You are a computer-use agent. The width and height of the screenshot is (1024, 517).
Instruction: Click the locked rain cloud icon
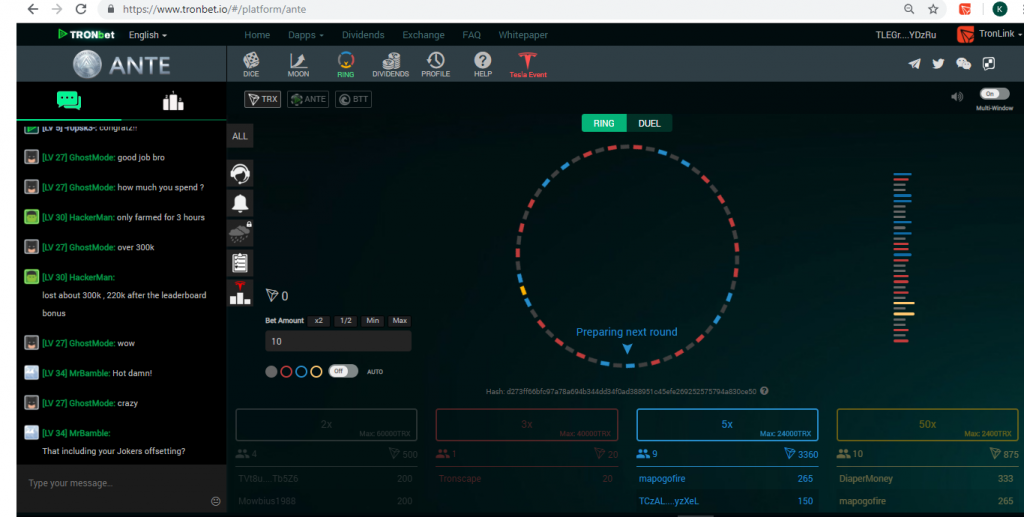pyautogui.click(x=240, y=233)
